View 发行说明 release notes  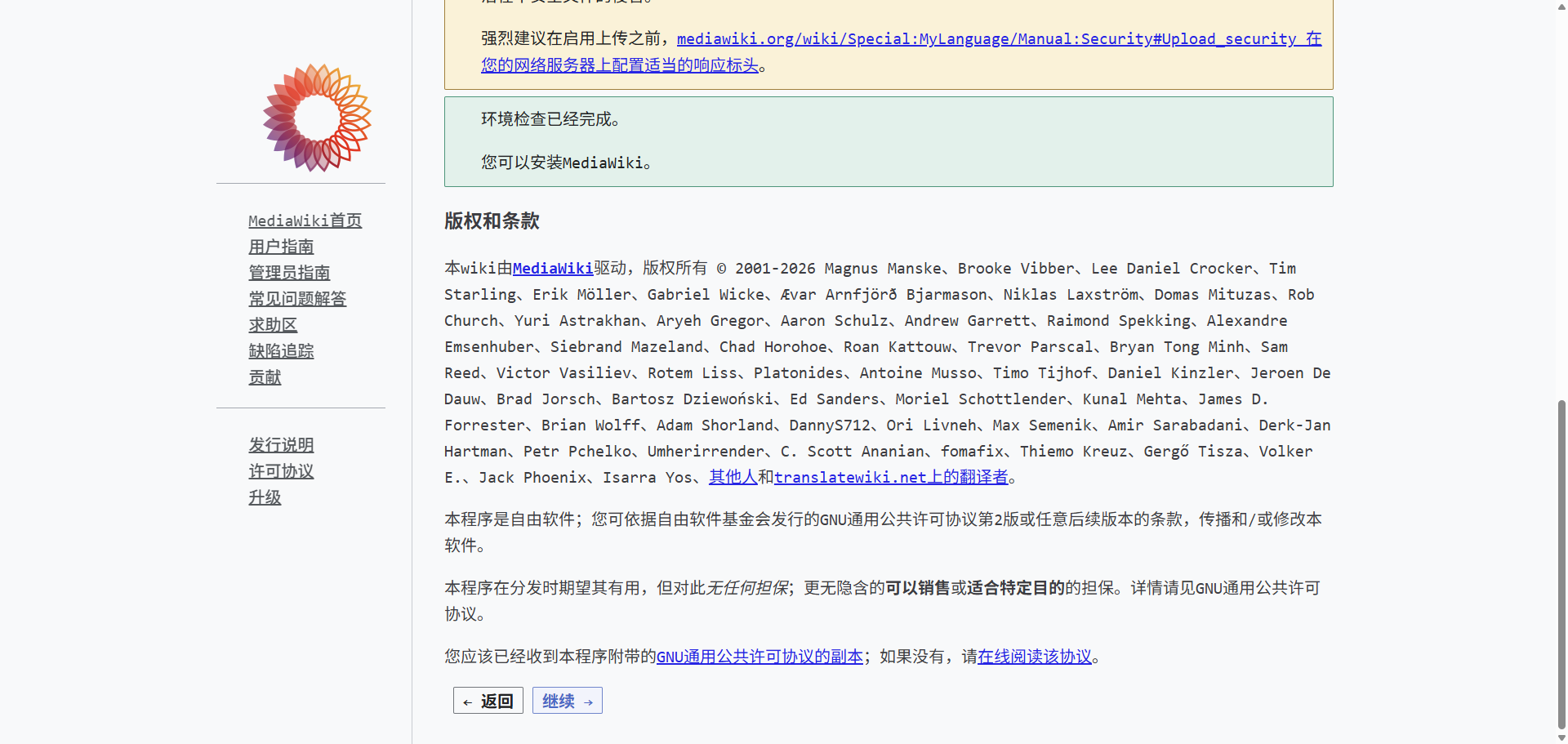(281, 445)
